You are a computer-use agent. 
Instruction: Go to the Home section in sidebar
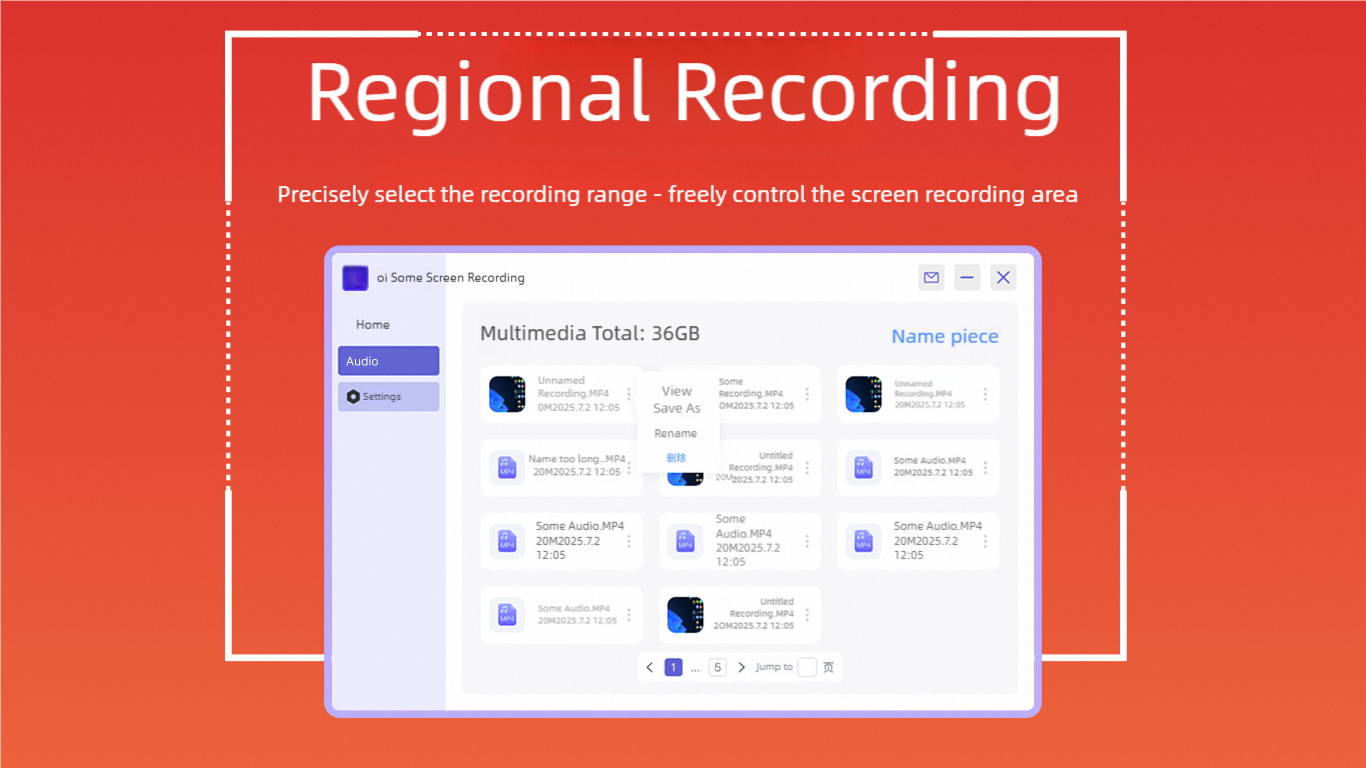click(373, 325)
